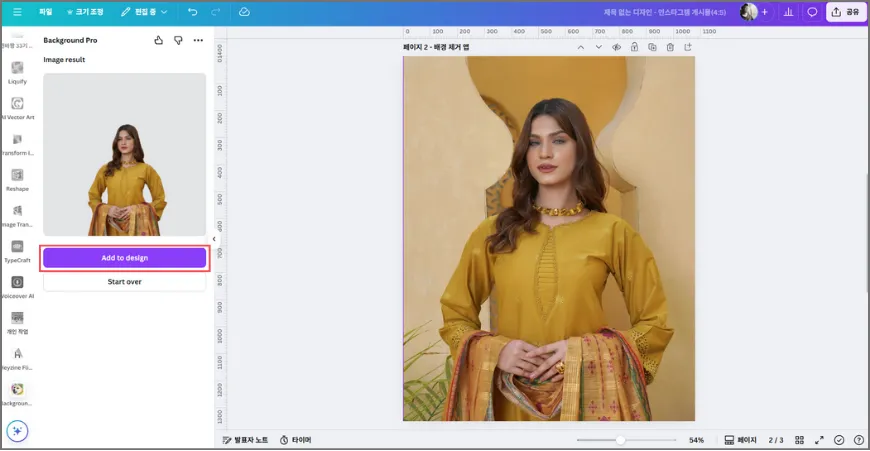Open the 편집 중 editing mode dropdown

point(144,12)
